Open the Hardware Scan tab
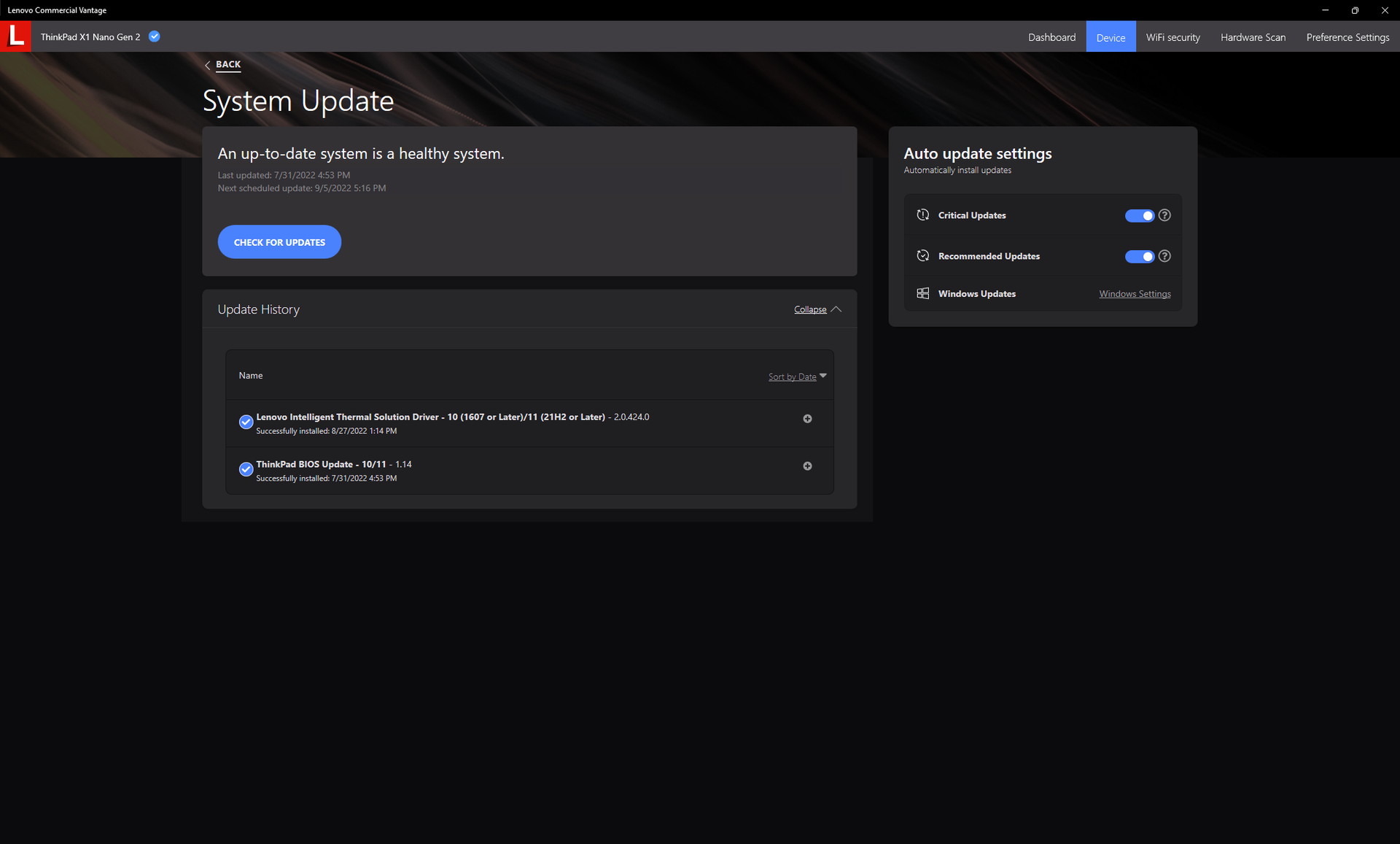 [x=1253, y=37]
